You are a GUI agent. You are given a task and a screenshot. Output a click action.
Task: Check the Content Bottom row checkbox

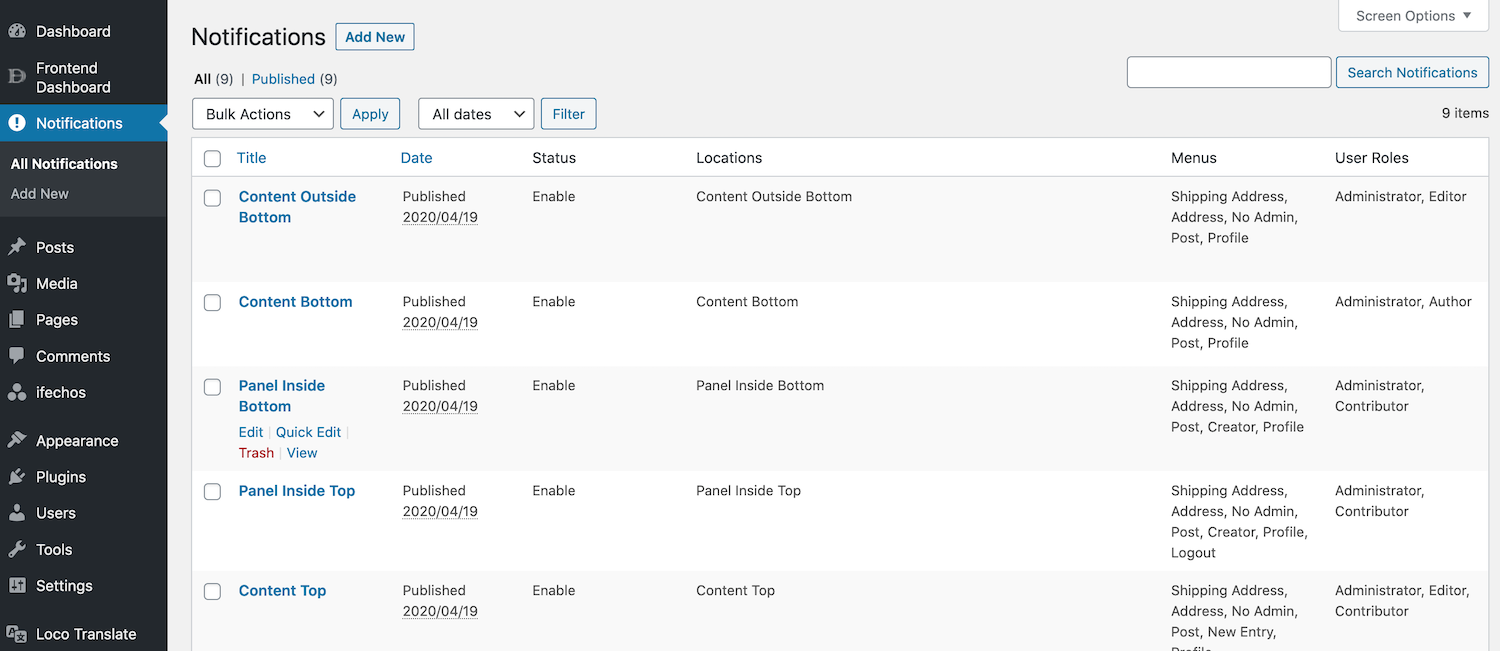click(212, 303)
